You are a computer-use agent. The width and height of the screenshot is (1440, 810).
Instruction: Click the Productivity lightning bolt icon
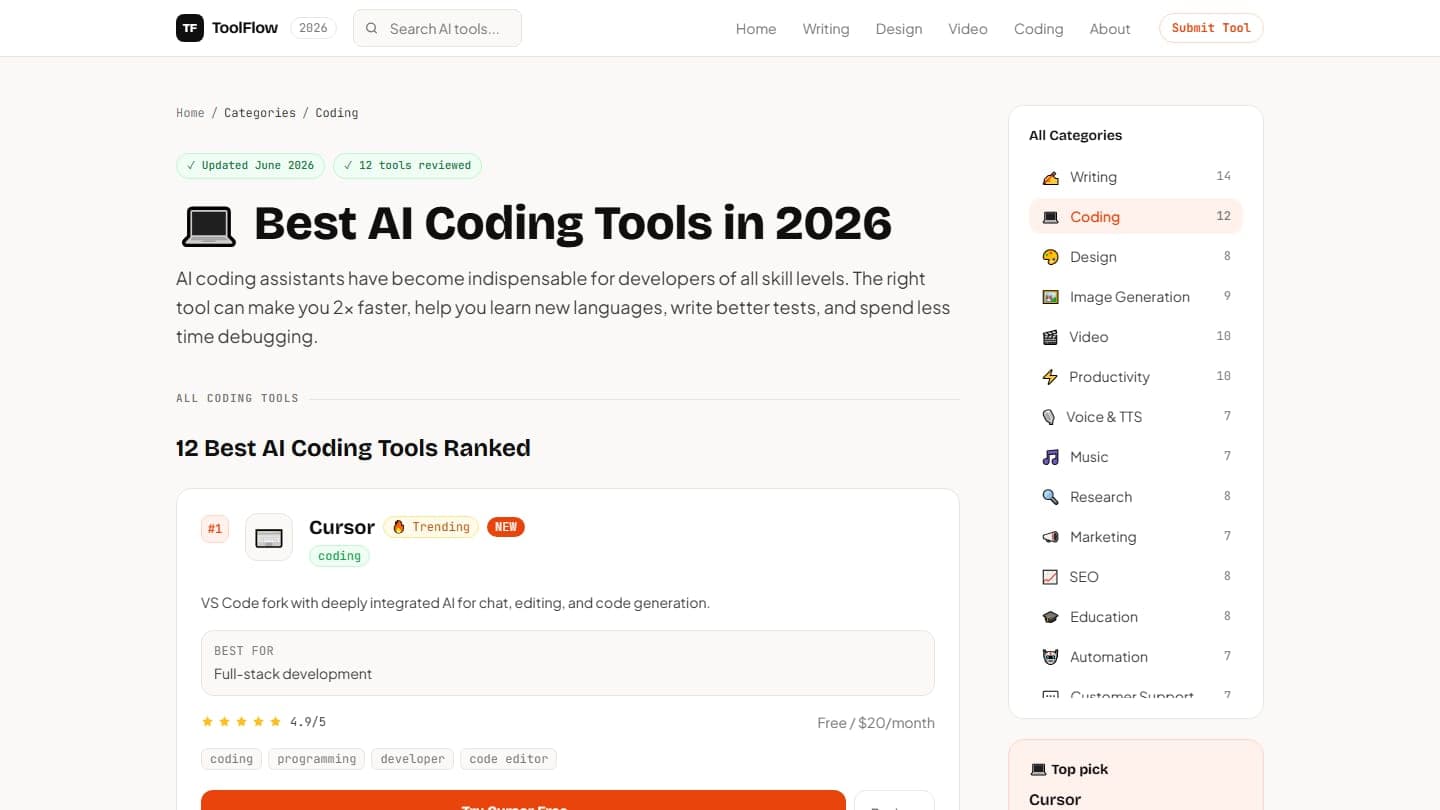1050,377
